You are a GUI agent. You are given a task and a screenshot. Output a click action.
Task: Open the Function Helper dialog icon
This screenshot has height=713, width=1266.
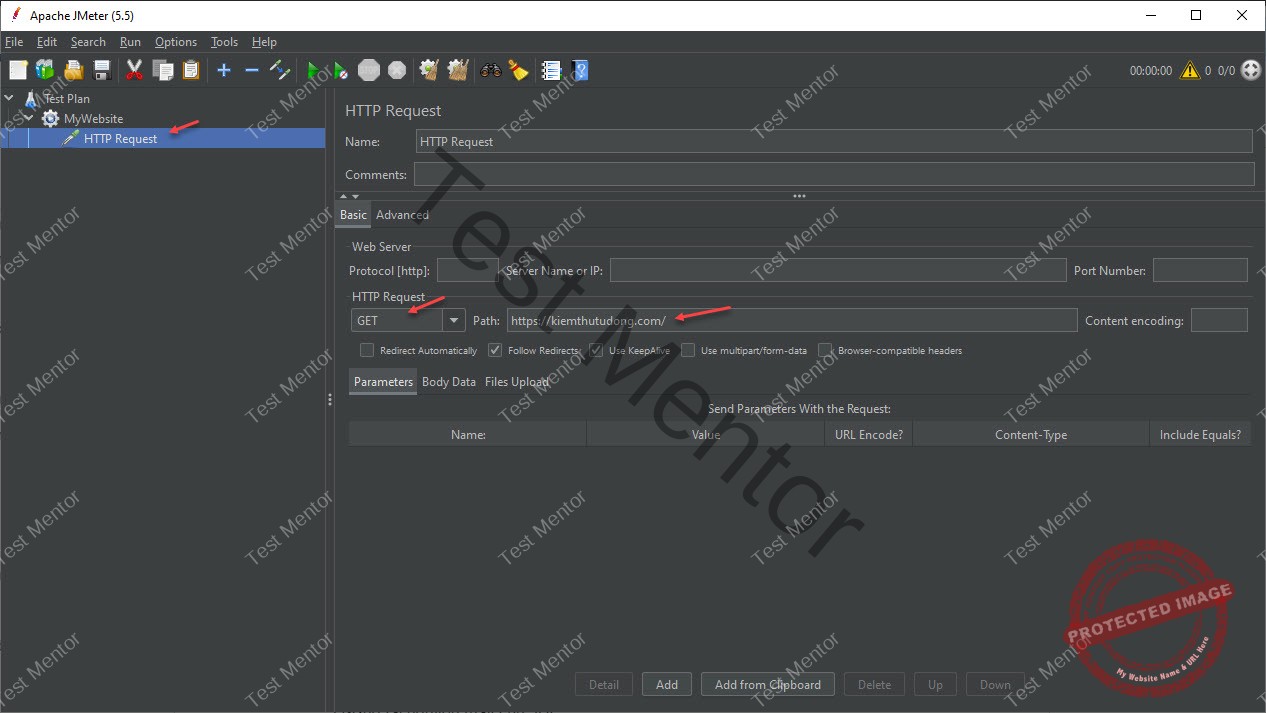coord(551,70)
